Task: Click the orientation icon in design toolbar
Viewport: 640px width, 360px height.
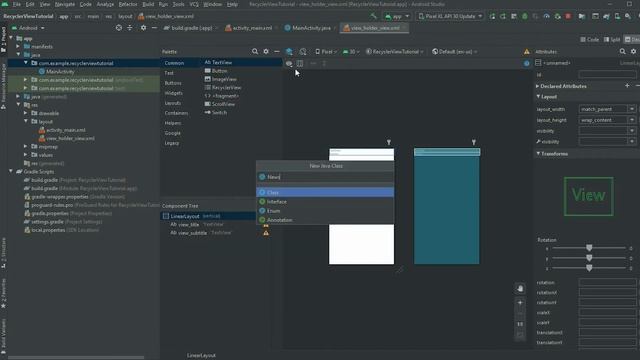Action: (x=303, y=52)
